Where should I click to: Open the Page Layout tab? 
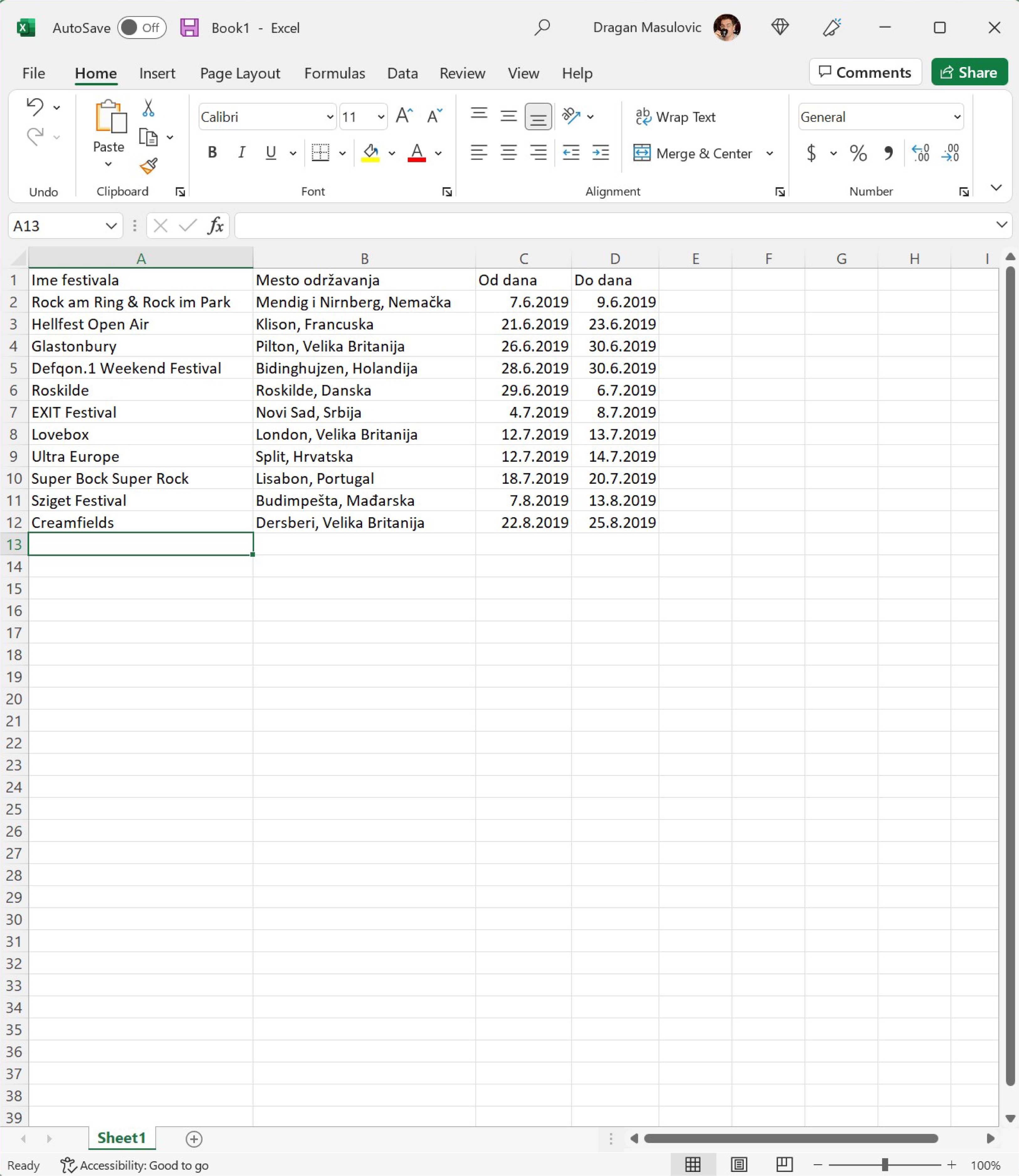[240, 73]
